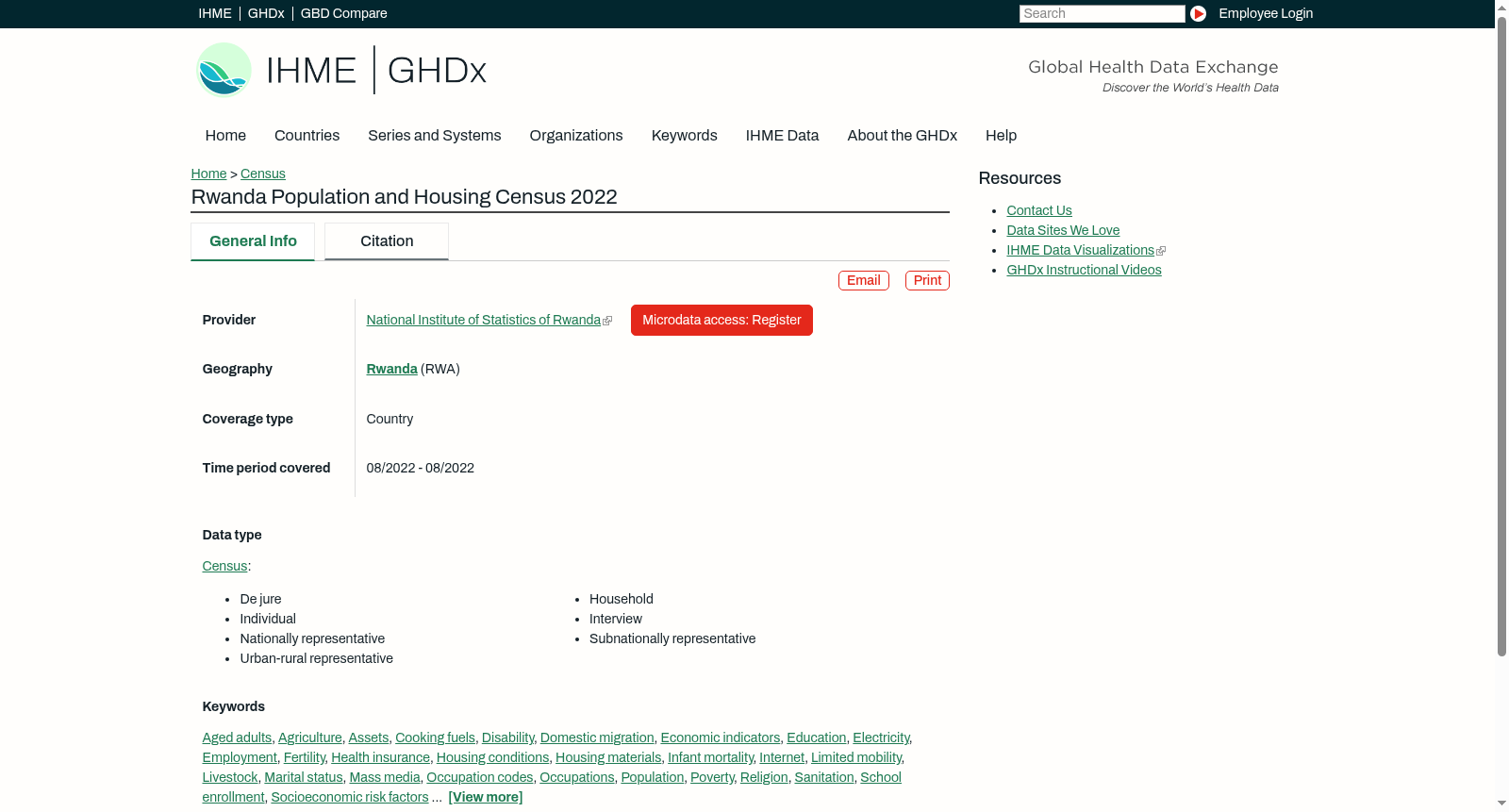
Task: Select the Electricity keyword
Action: [881, 737]
